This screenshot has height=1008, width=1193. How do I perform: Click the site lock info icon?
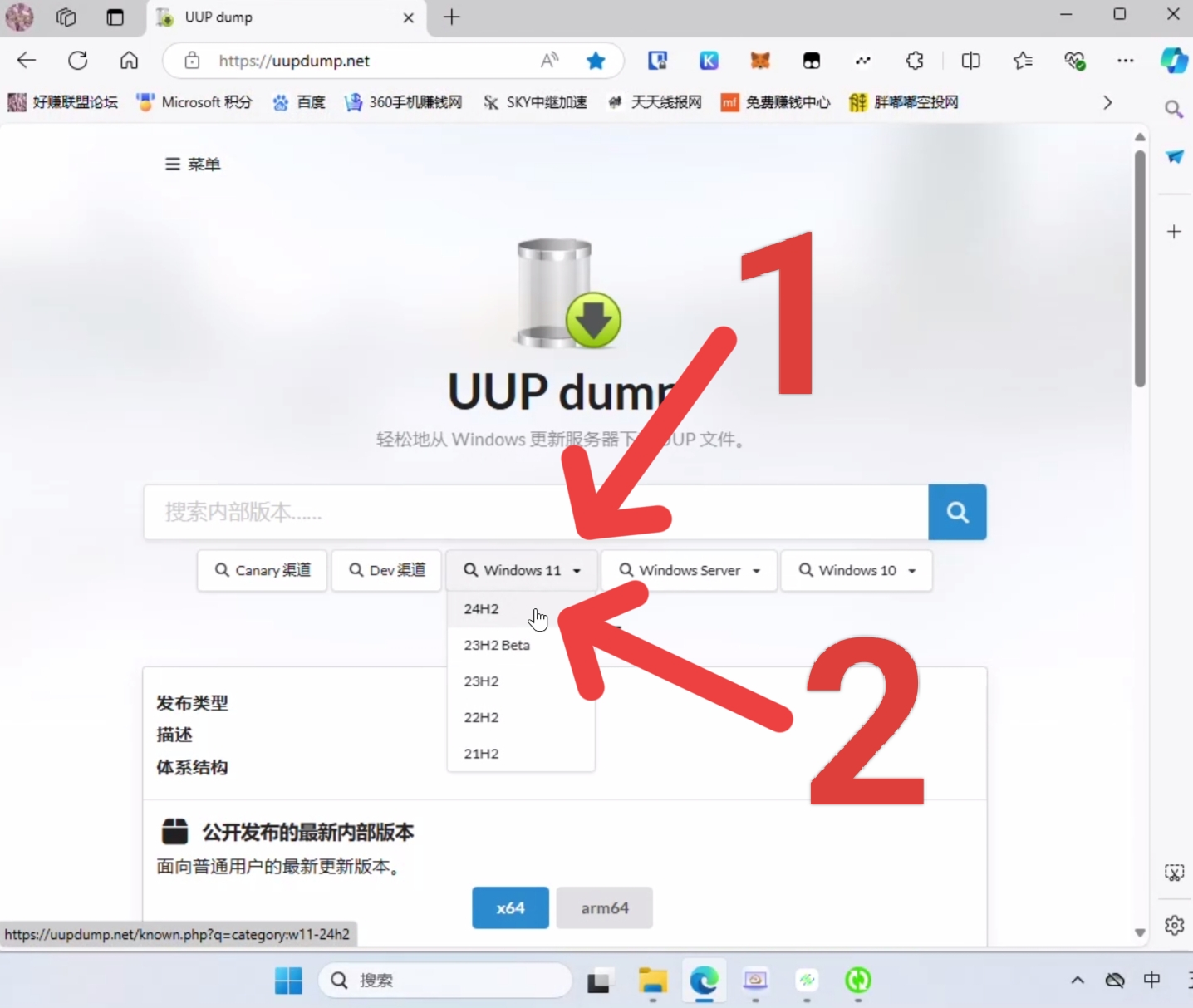point(192,61)
